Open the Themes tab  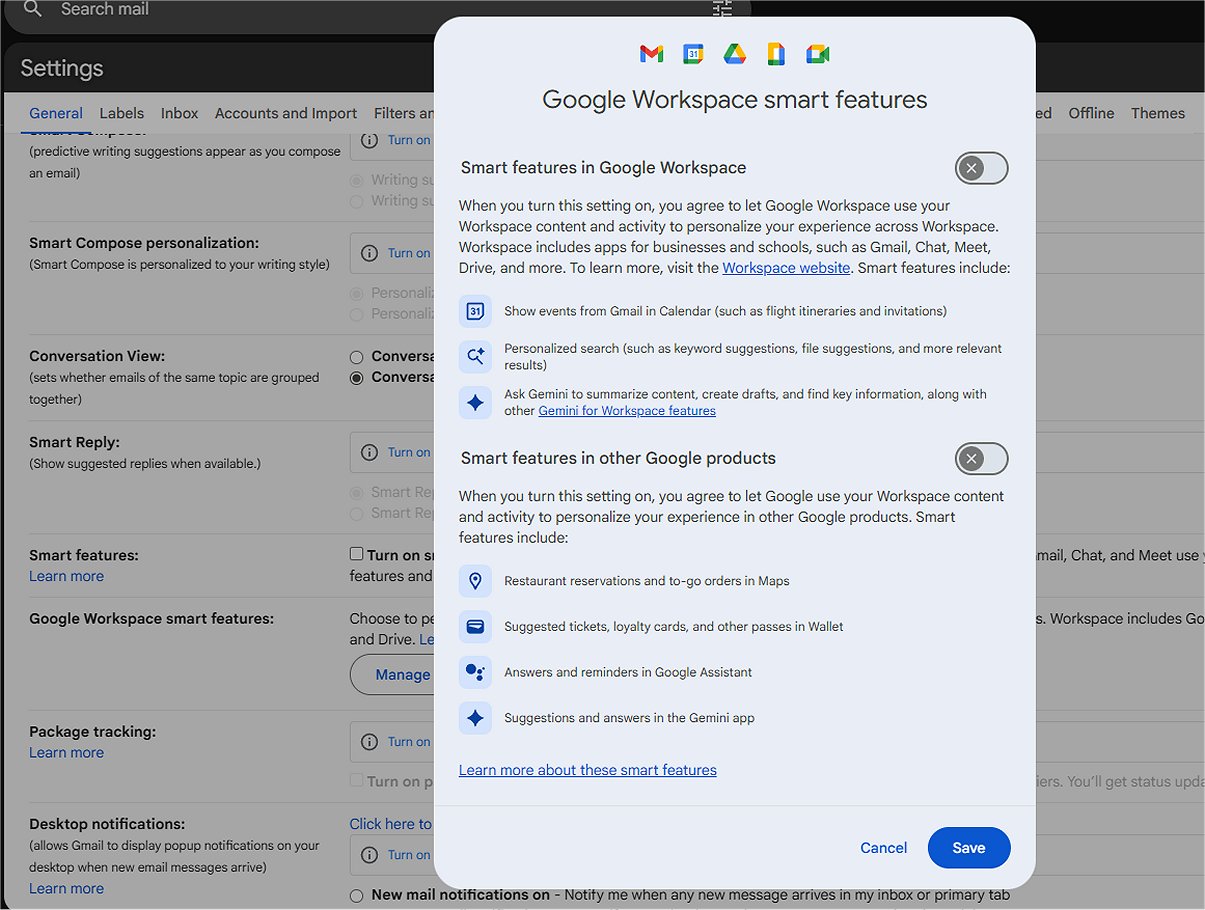tap(1158, 113)
